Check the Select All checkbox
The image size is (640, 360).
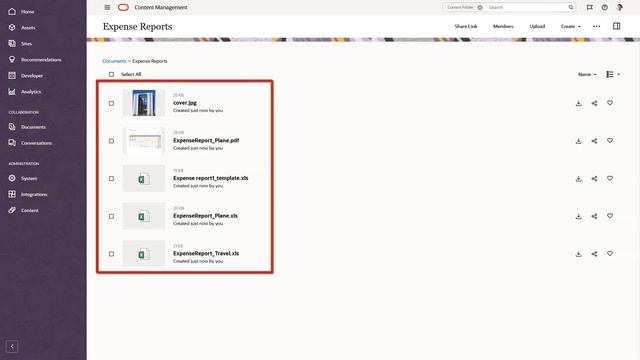tap(111, 74)
